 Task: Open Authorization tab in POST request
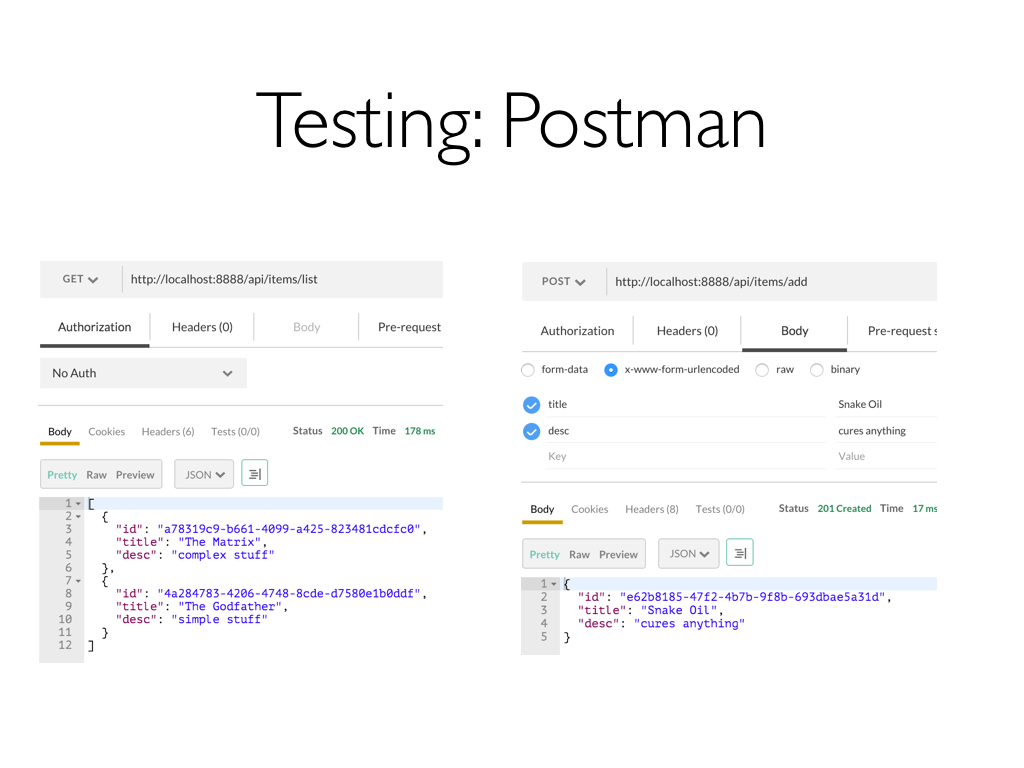click(577, 331)
